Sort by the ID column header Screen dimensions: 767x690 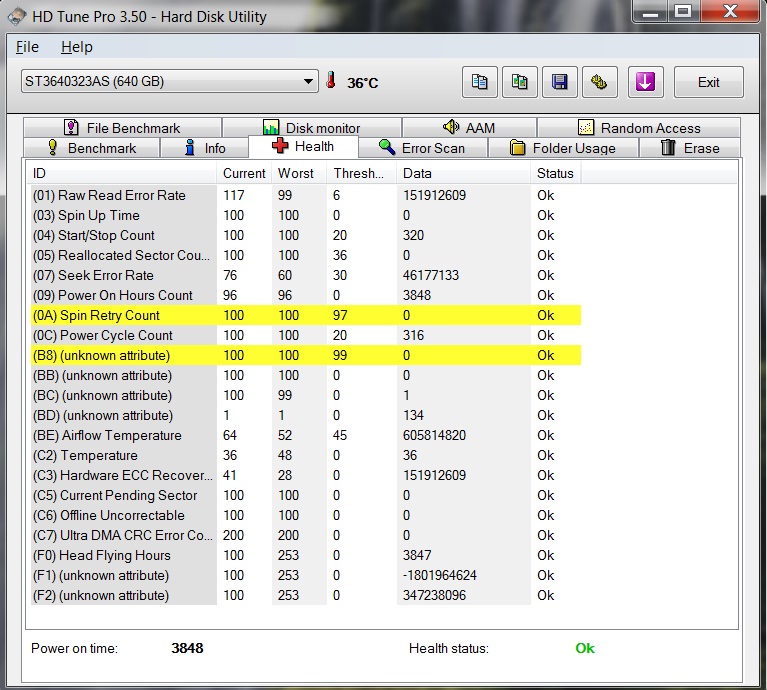point(121,173)
